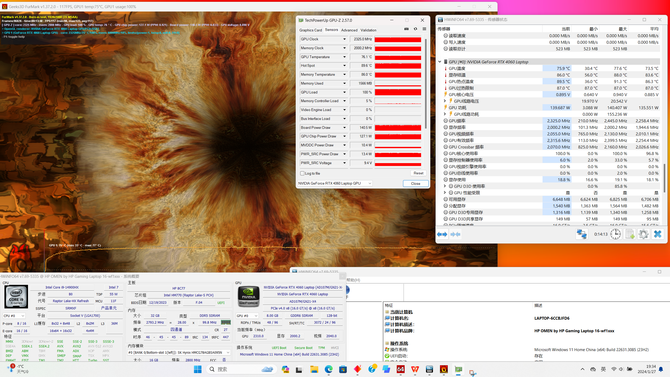Click the FurMark icon on taskbar
Viewport: 670px width, 377px height.
tap(444, 369)
